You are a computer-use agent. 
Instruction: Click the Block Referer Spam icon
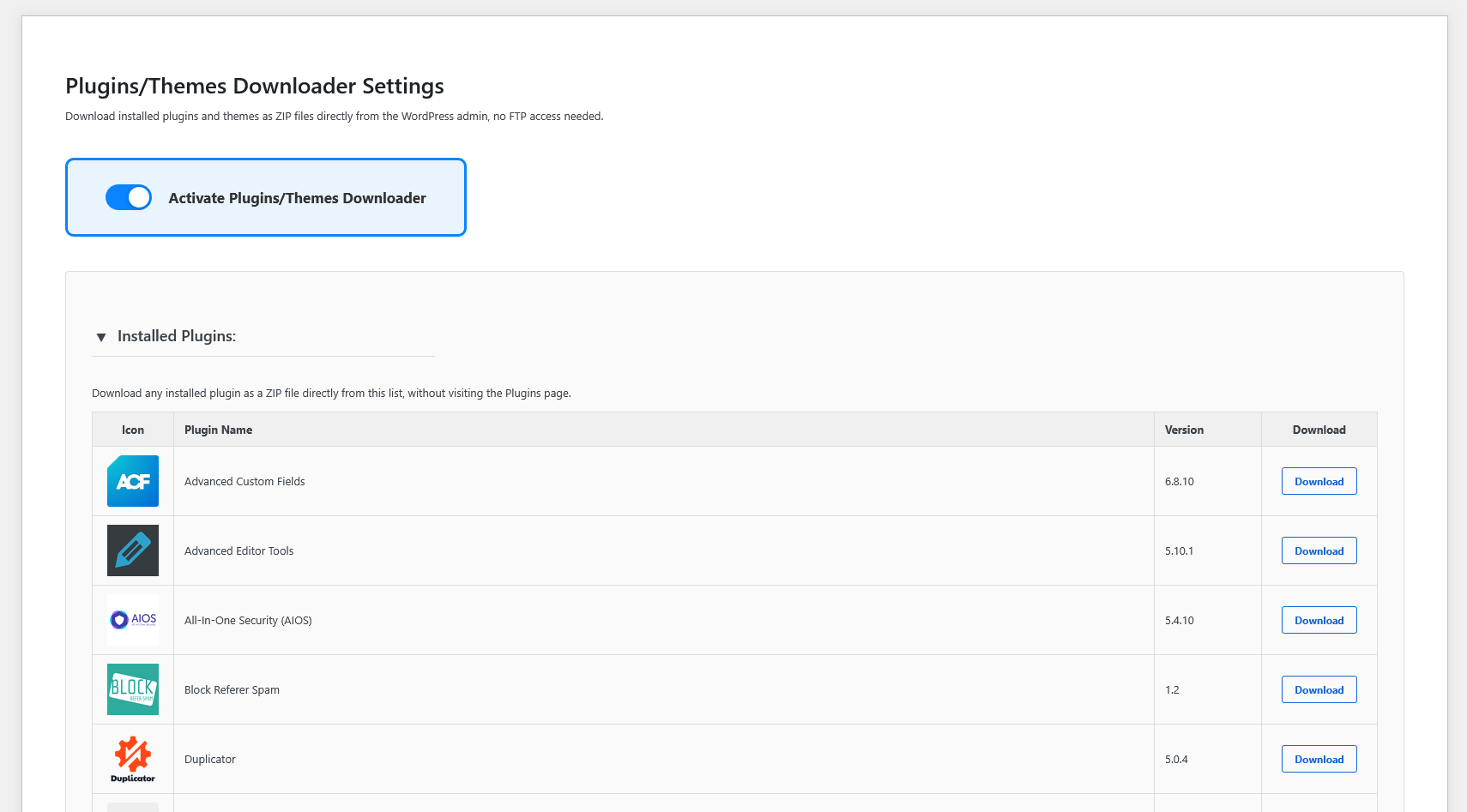133,689
